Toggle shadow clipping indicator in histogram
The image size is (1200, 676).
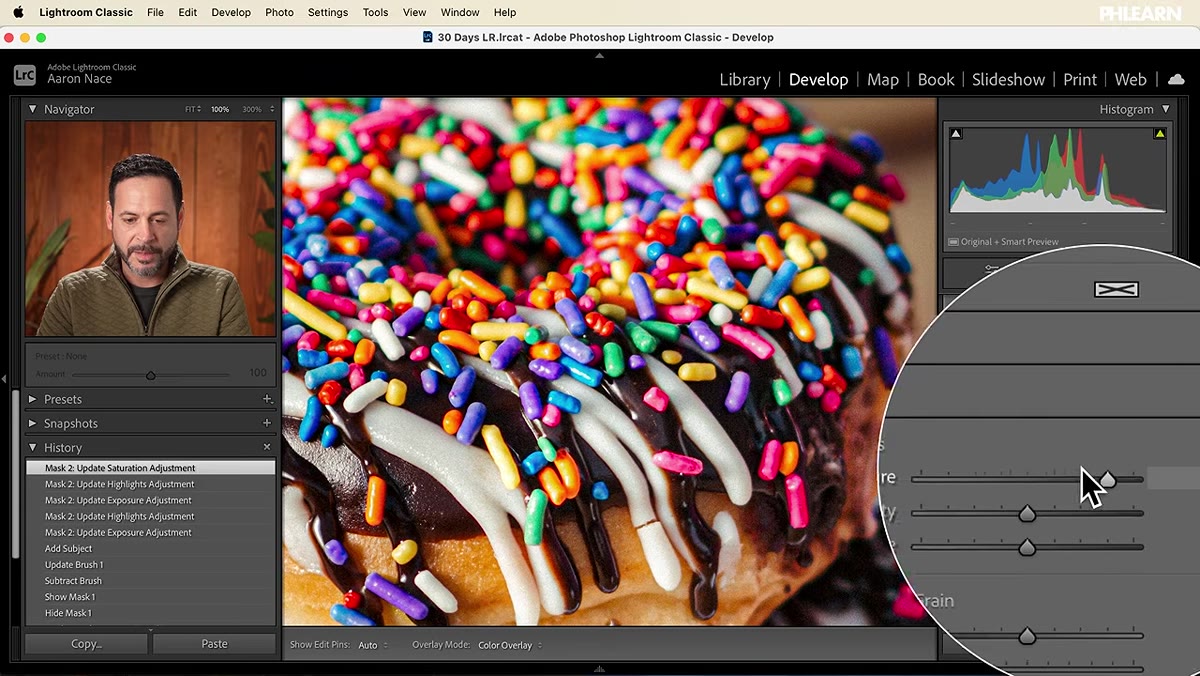956,134
